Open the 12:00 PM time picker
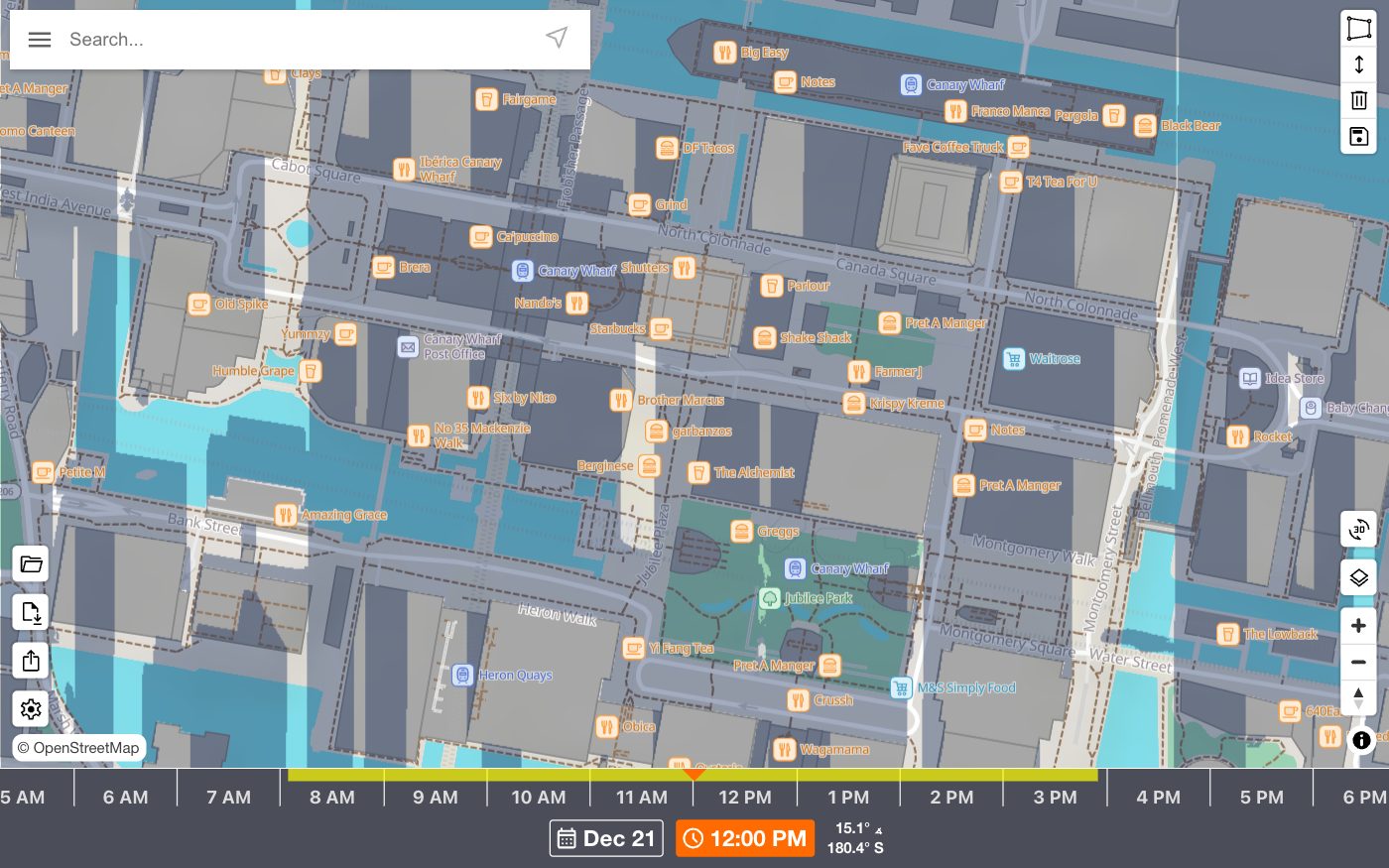Screen dimensions: 1389x868 (x=745, y=838)
